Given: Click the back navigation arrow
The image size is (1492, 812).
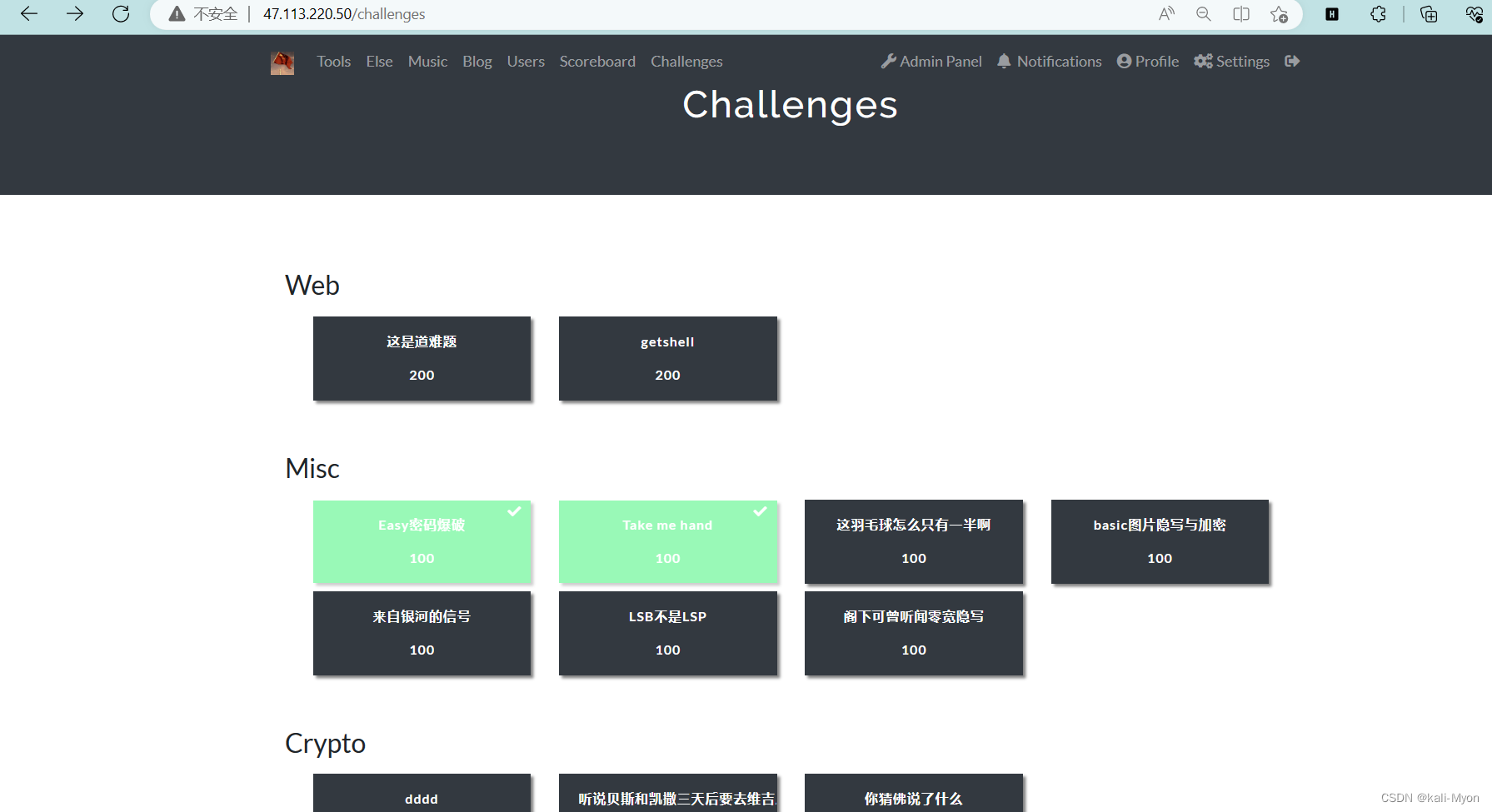Looking at the screenshot, I should 28,13.
